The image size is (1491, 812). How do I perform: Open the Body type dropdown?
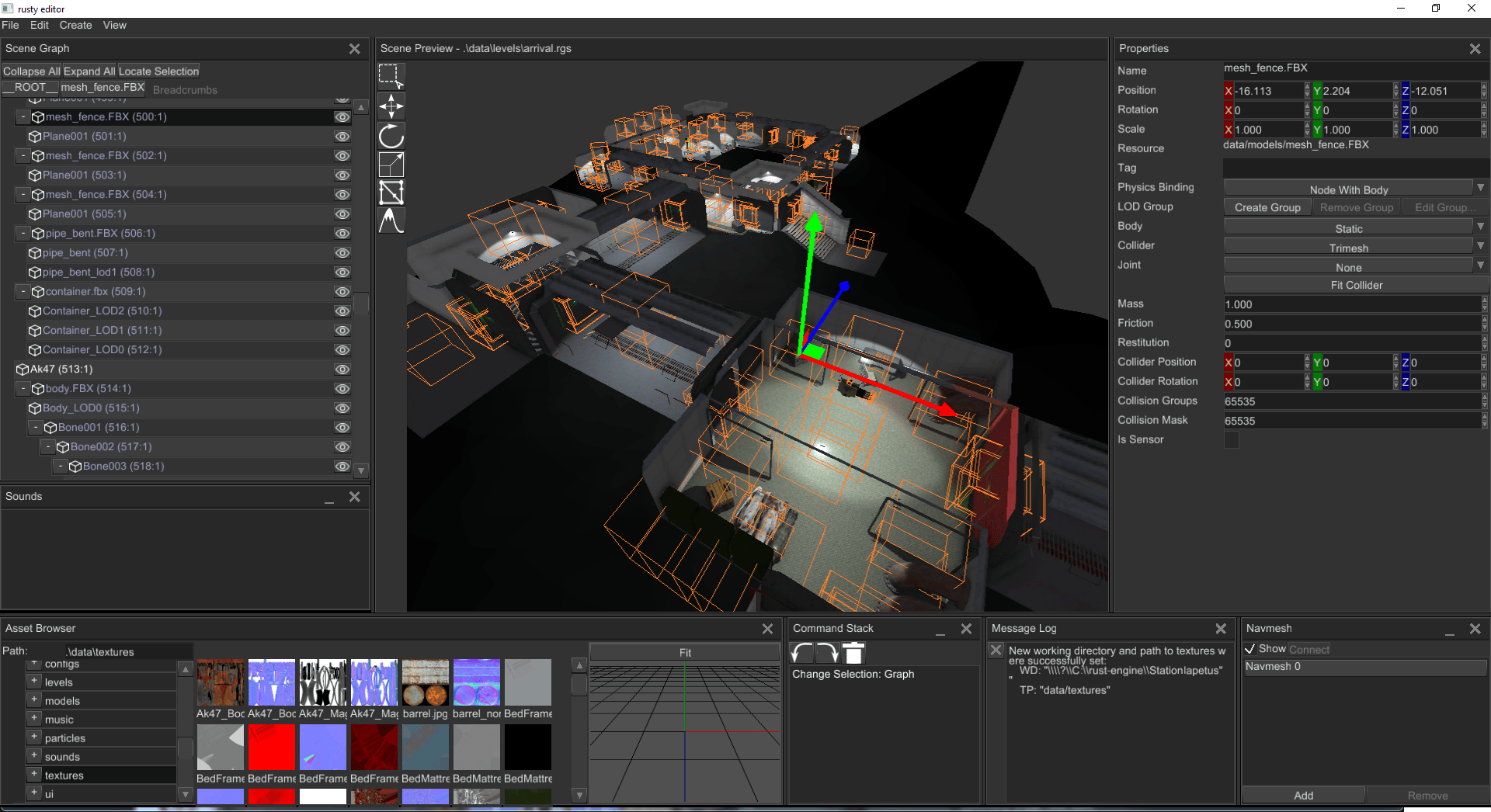tap(1355, 227)
